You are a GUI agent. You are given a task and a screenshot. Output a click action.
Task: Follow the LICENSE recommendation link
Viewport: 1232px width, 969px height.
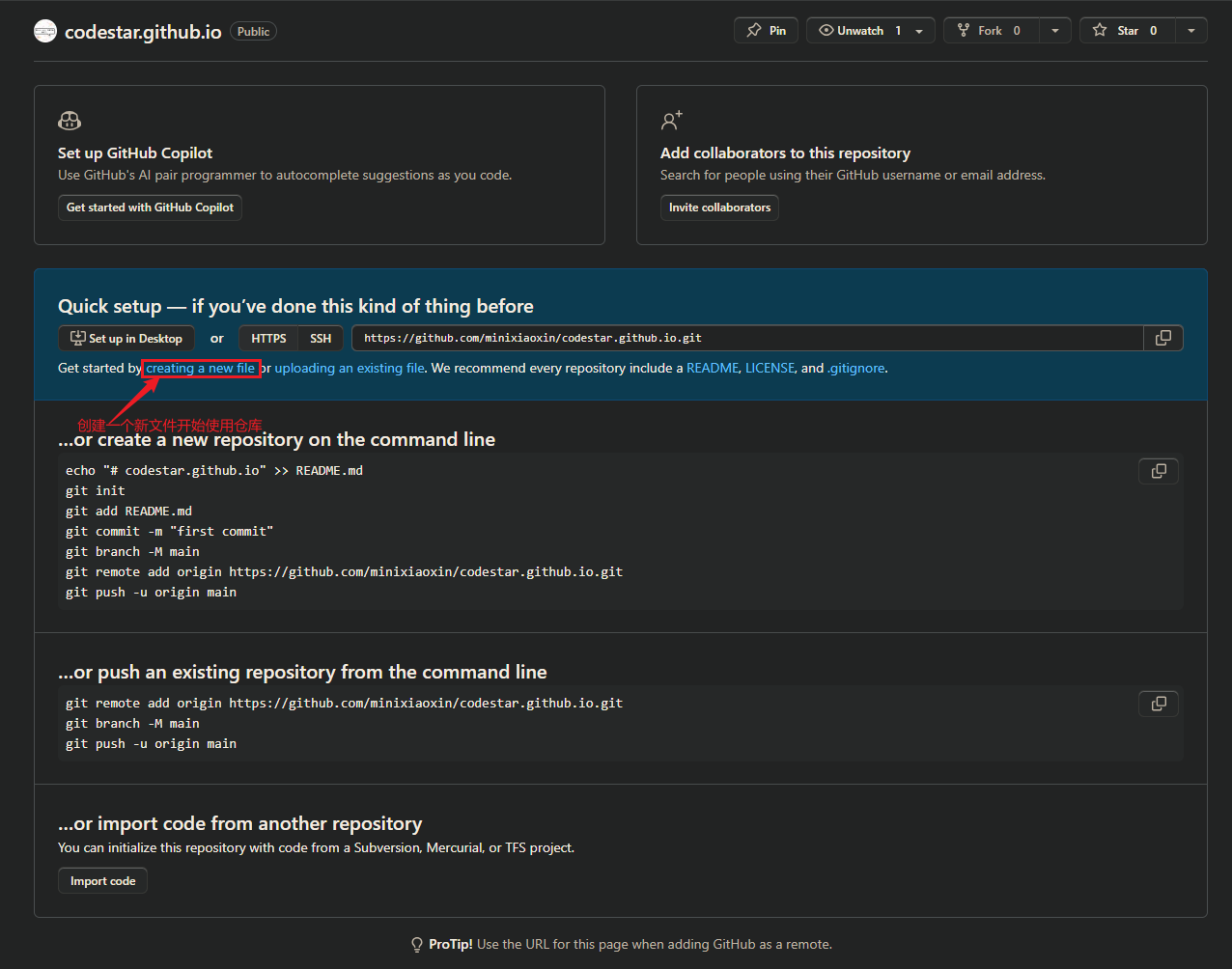(x=770, y=368)
